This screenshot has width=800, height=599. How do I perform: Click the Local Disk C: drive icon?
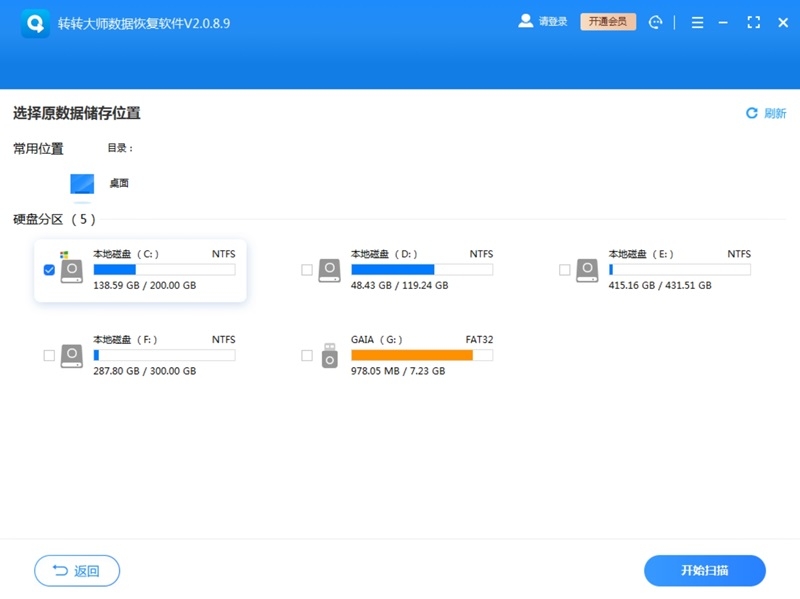pos(70,269)
